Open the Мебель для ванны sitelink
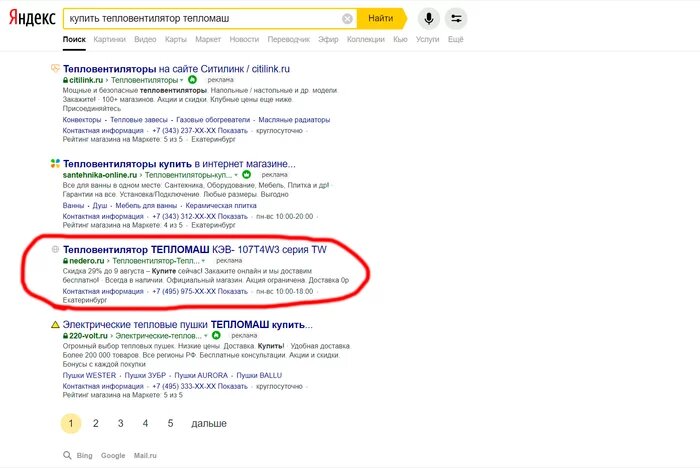The width and height of the screenshot is (700, 468). pyautogui.click(x=146, y=205)
